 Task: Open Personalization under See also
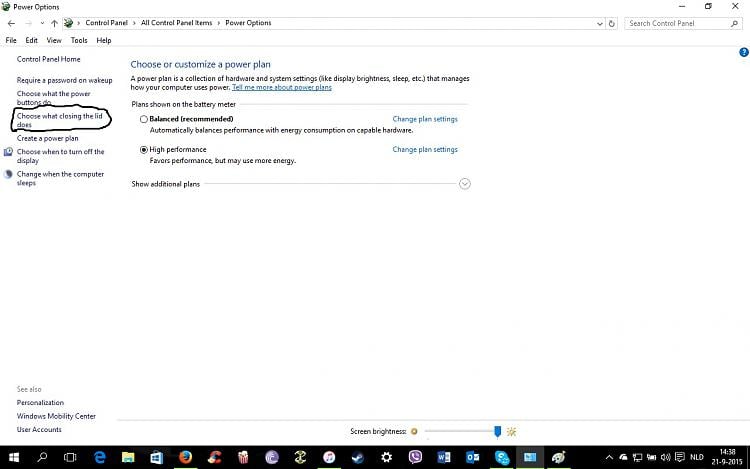point(40,403)
